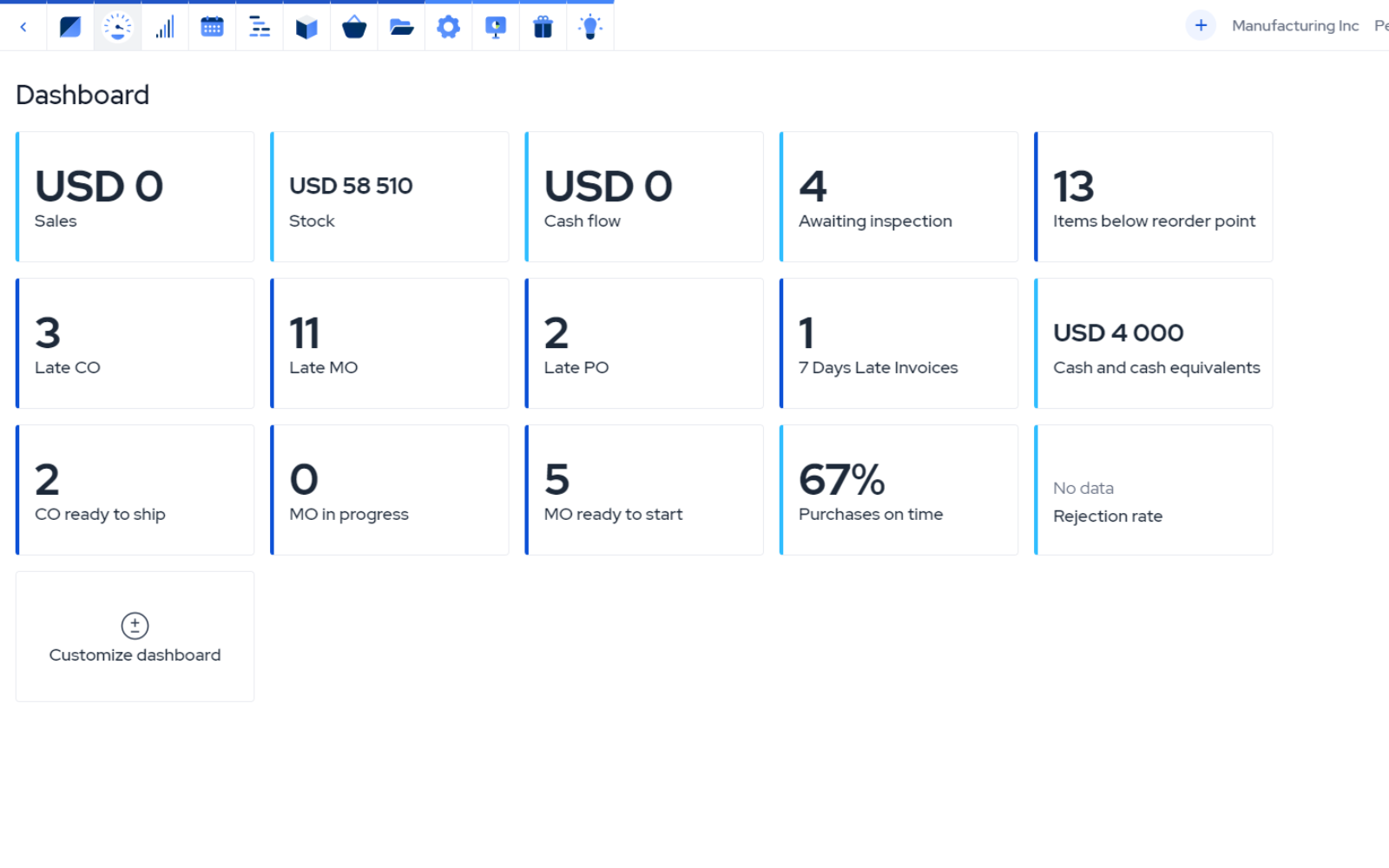Open the Procurement basket icon
This screenshot has width=1389, height=868.
353,26
